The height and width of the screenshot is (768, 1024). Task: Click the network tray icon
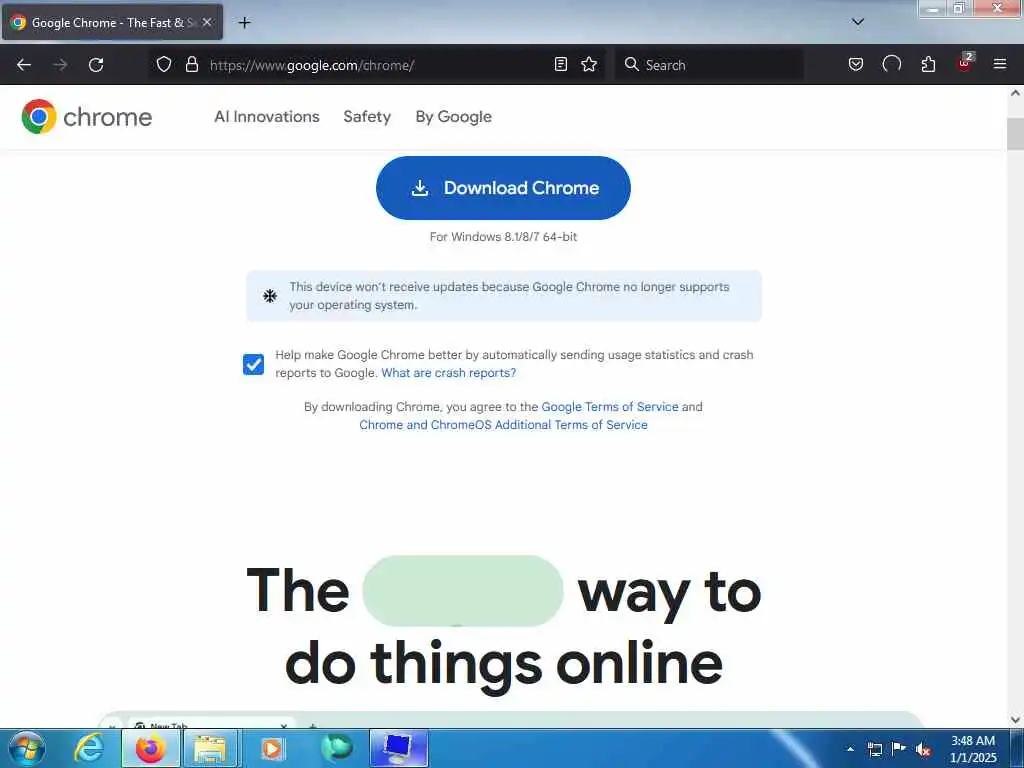coord(874,749)
